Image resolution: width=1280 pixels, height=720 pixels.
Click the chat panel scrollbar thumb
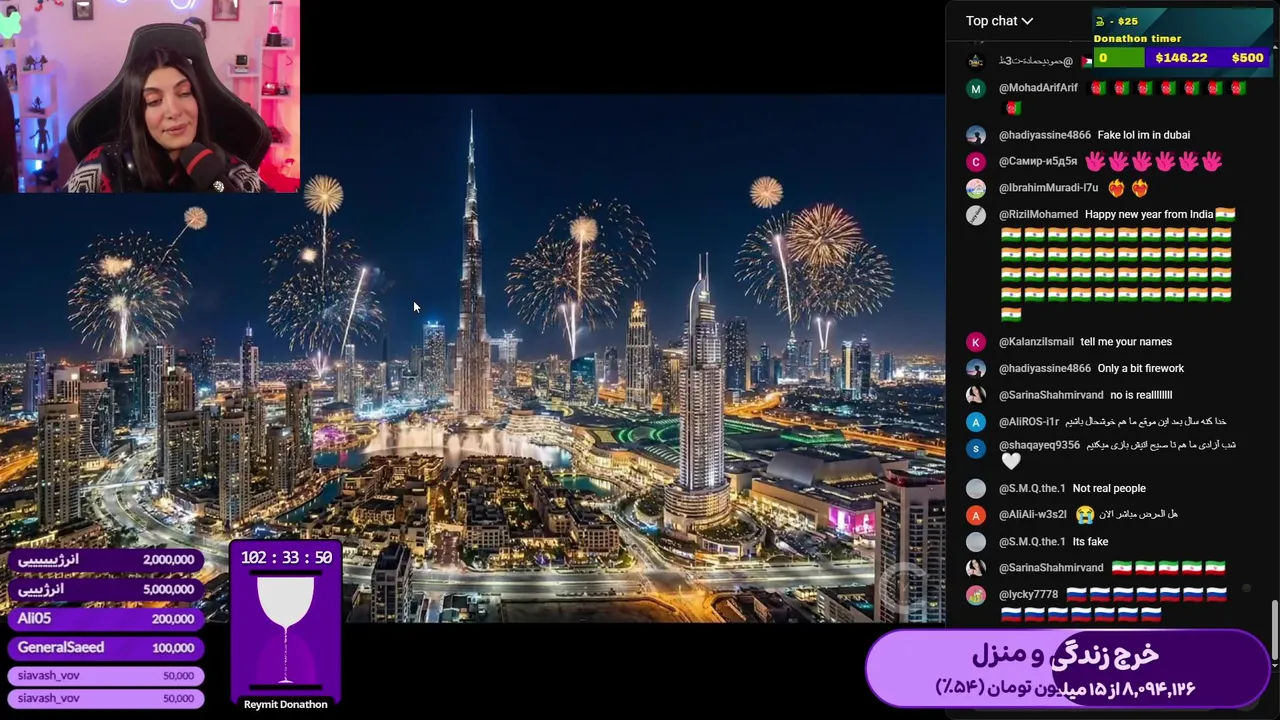pyautogui.click(x=1274, y=632)
